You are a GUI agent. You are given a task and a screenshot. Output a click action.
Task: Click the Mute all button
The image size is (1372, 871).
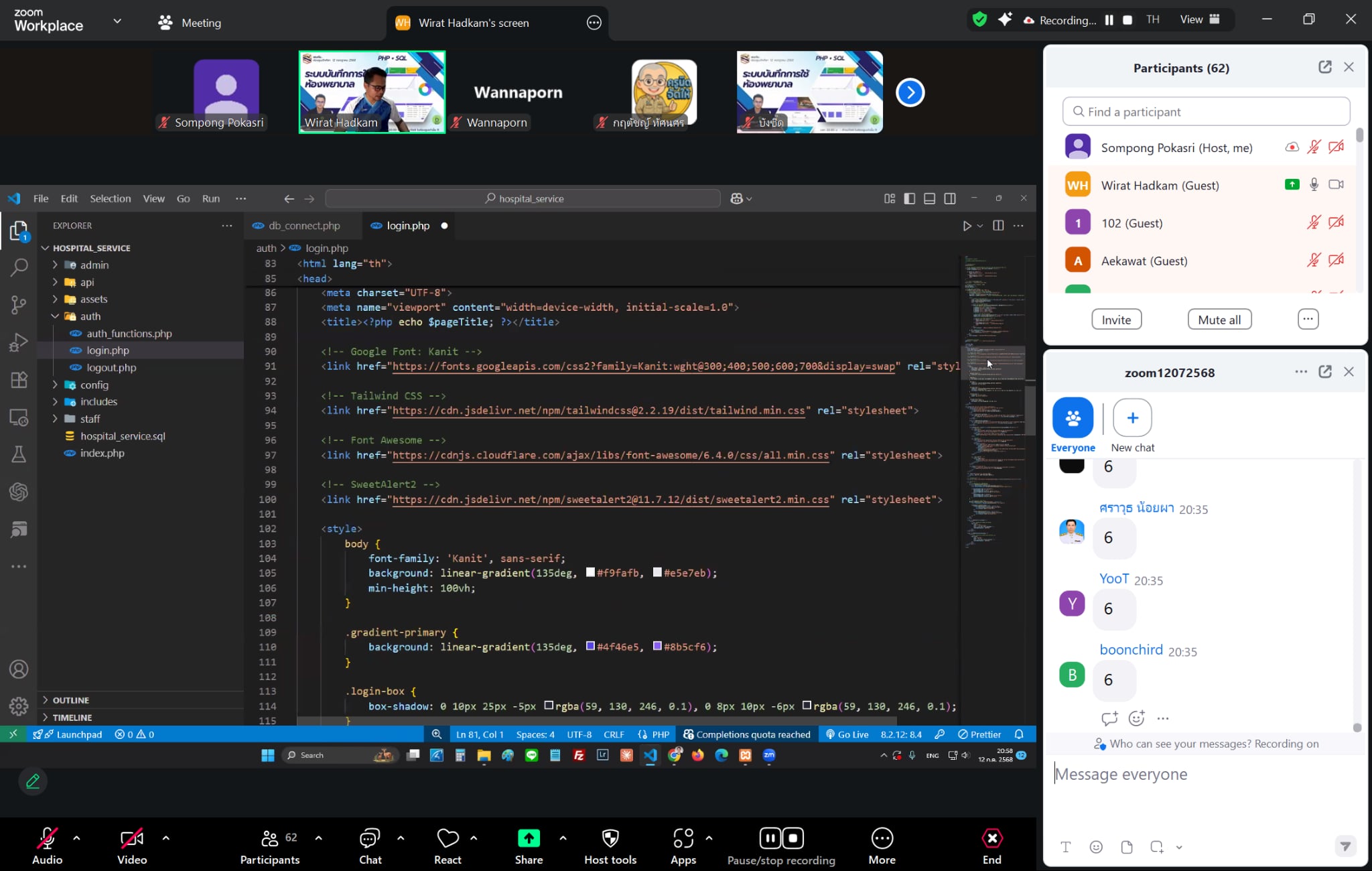tap(1219, 320)
